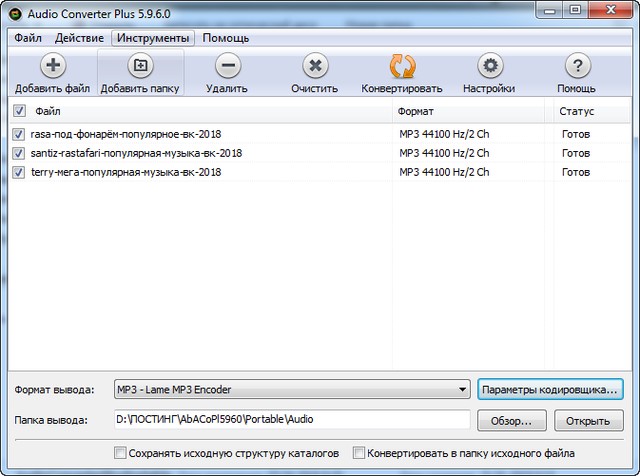Open the Помощь menu in menu bar

226,38
